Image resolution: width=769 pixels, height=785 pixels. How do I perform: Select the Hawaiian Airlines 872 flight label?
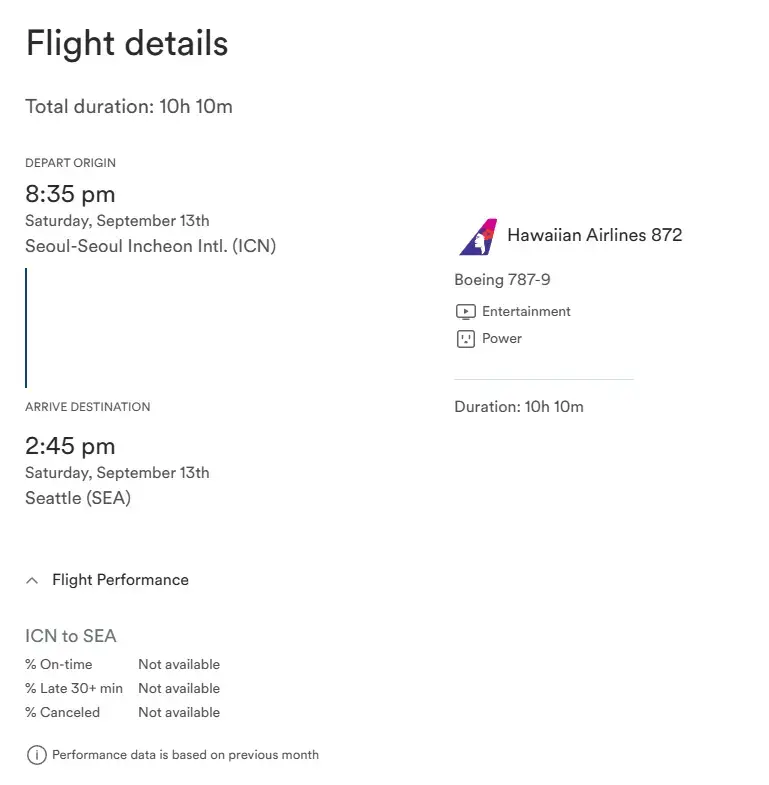[594, 235]
